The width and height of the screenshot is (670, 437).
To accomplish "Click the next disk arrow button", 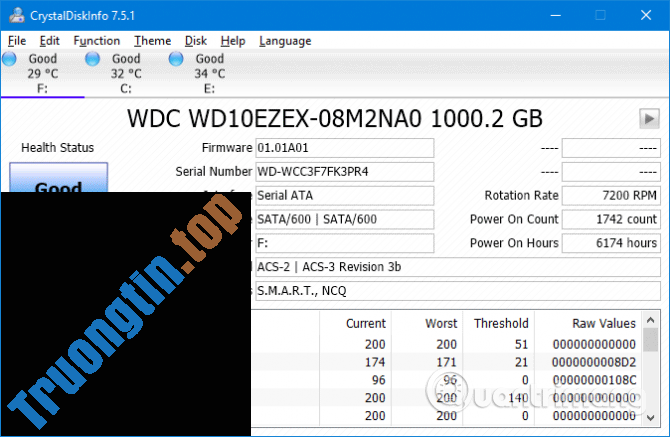I will pos(649,118).
